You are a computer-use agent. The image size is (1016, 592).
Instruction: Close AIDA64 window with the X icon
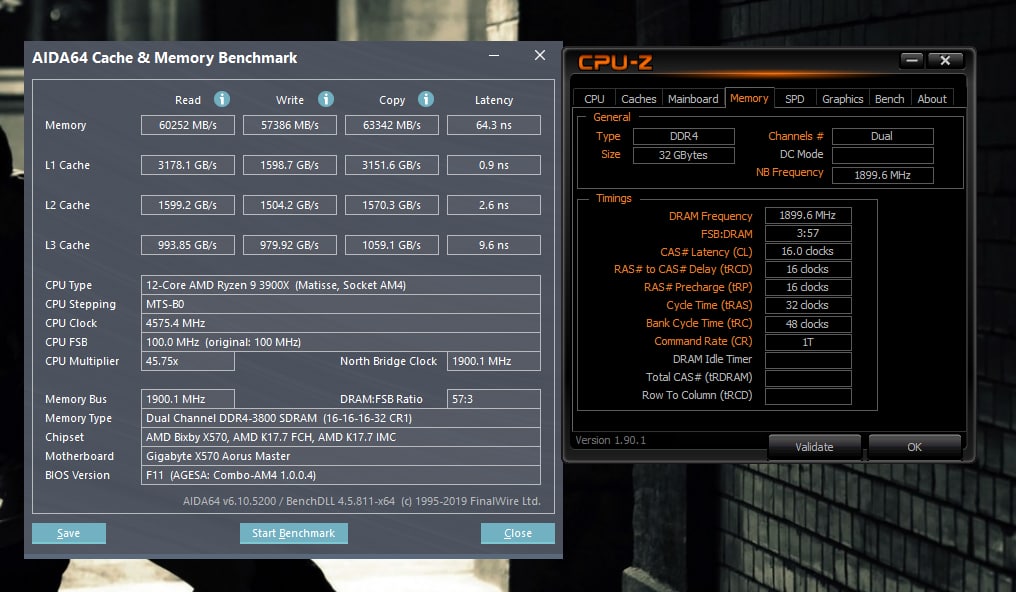point(540,56)
